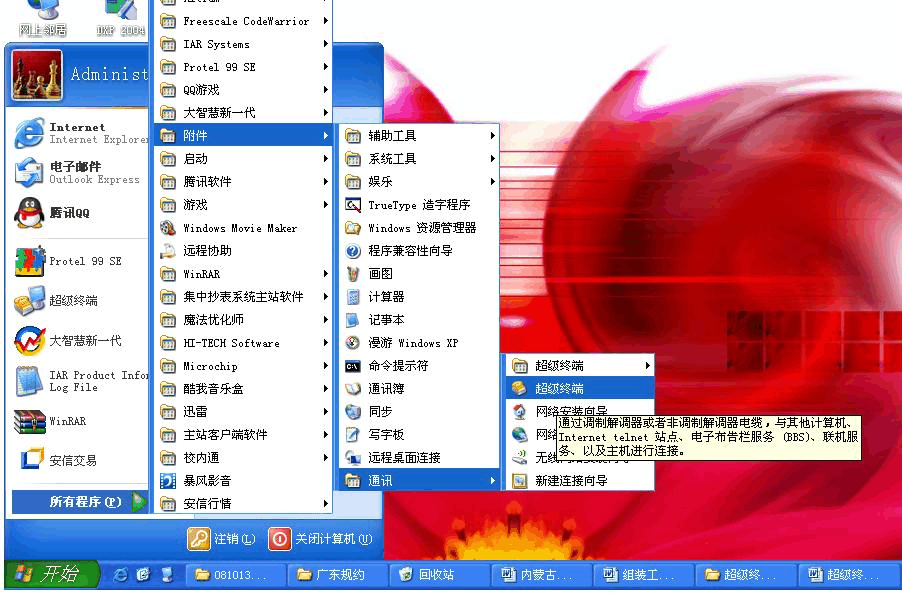Image resolution: width=902 pixels, height=593 pixels.
Task: Open 酷我音乐盒 program group
Action: [243, 389]
